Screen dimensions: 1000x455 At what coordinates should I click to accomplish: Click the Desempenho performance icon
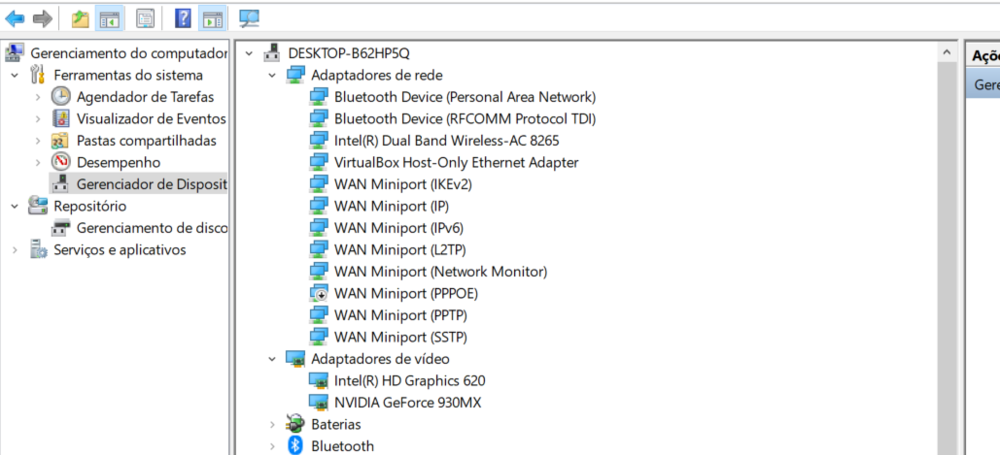tap(61, 162)
